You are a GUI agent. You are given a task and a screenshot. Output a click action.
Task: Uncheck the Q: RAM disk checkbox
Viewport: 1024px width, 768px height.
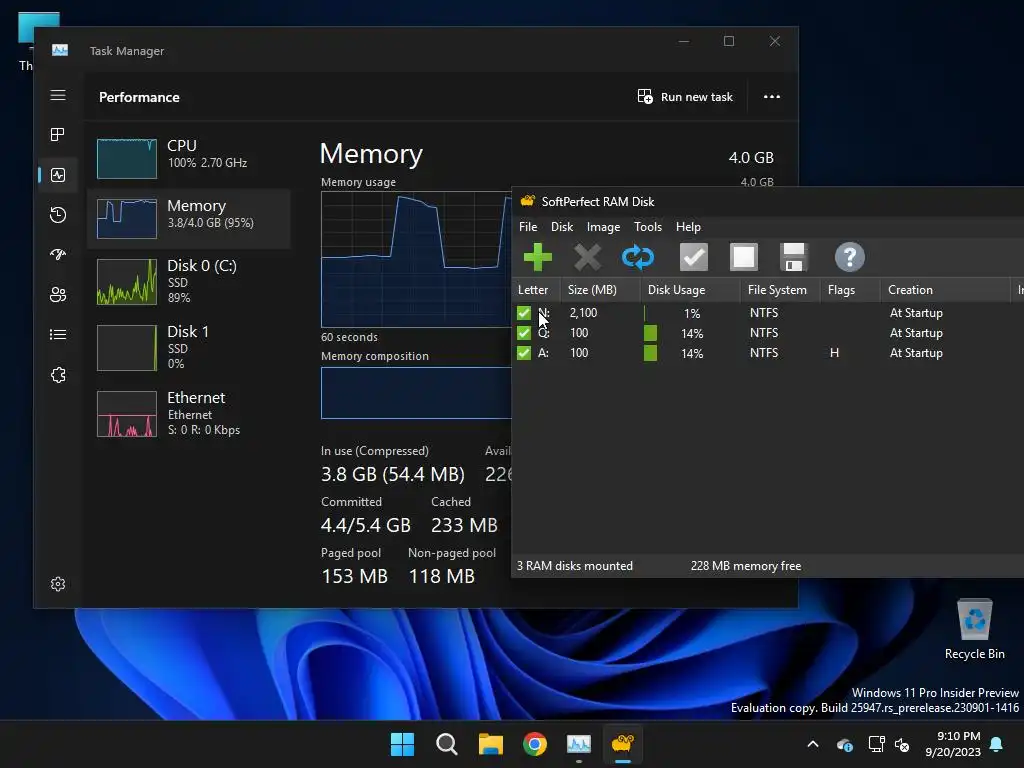click(524, 333)
